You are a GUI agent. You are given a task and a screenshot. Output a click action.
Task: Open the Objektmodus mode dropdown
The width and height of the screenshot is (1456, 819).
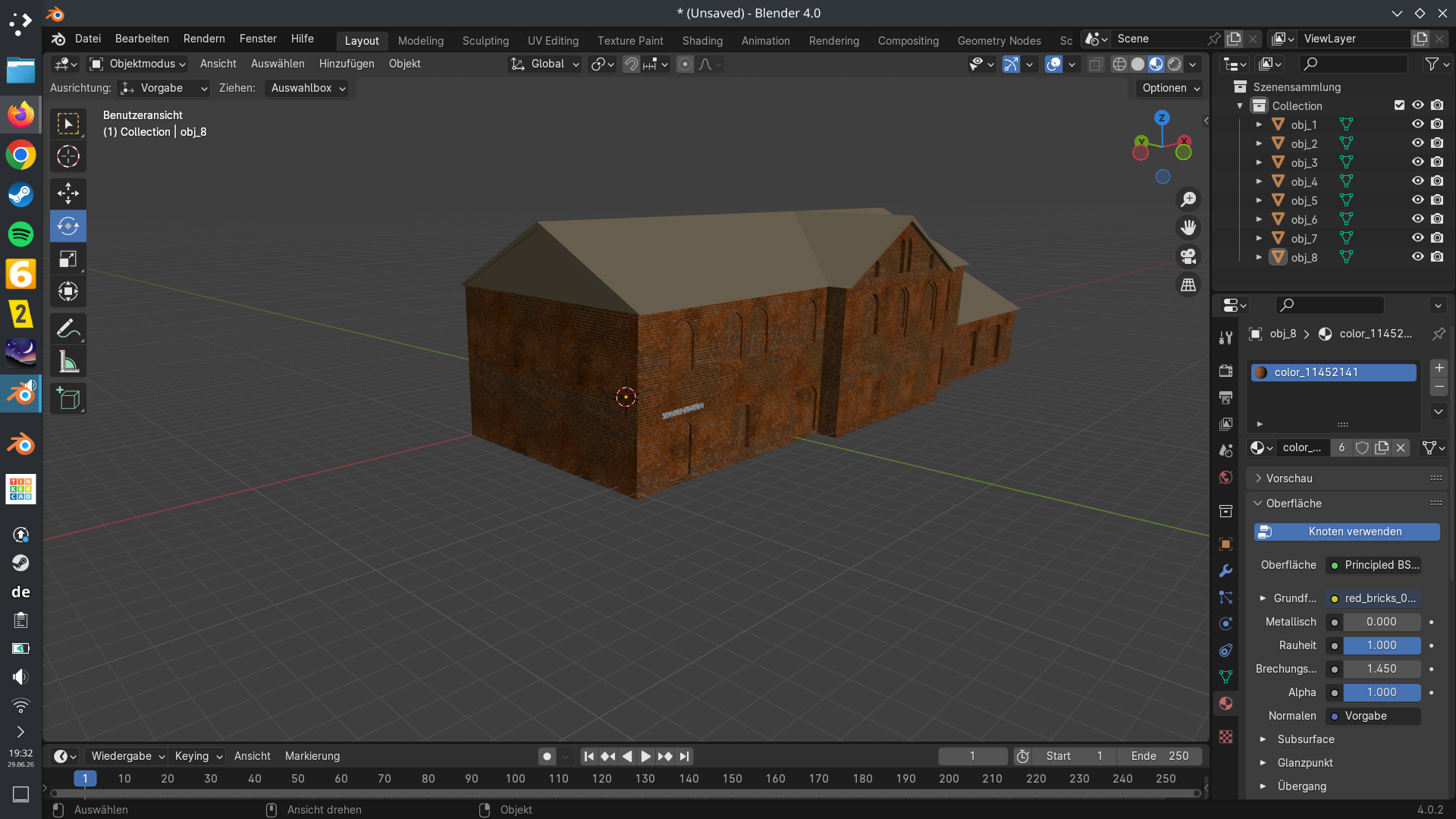coord(137,64)
